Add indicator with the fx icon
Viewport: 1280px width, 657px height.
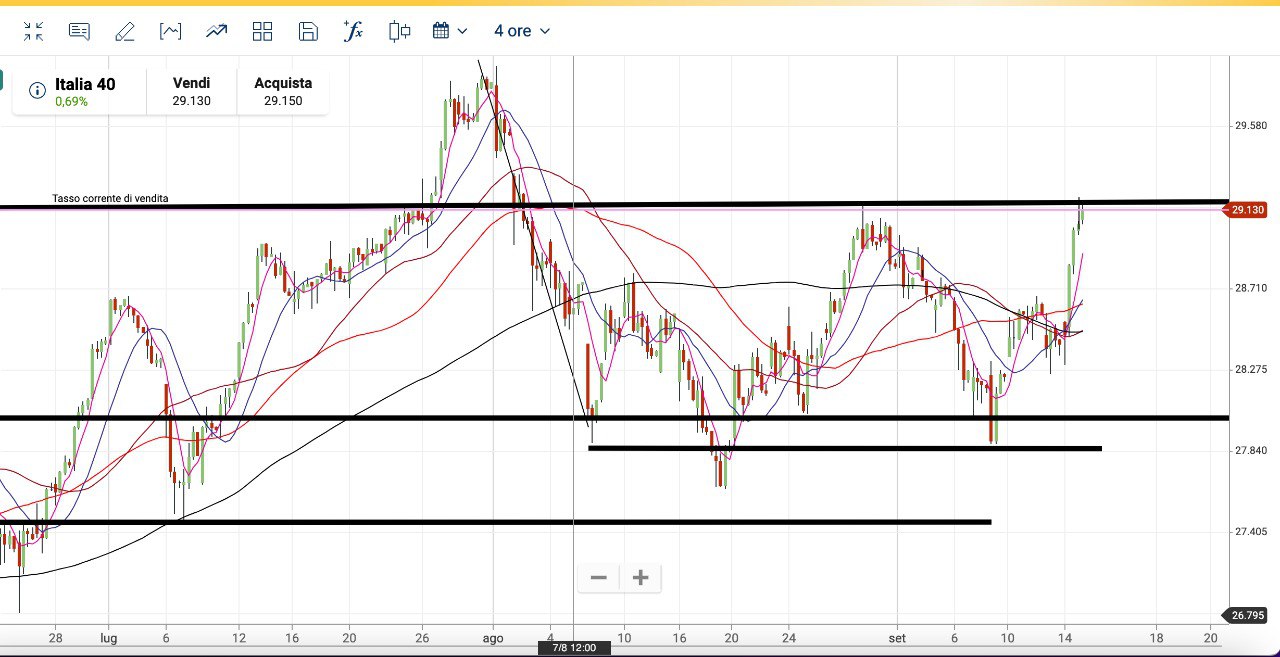[x=353, y=31]
